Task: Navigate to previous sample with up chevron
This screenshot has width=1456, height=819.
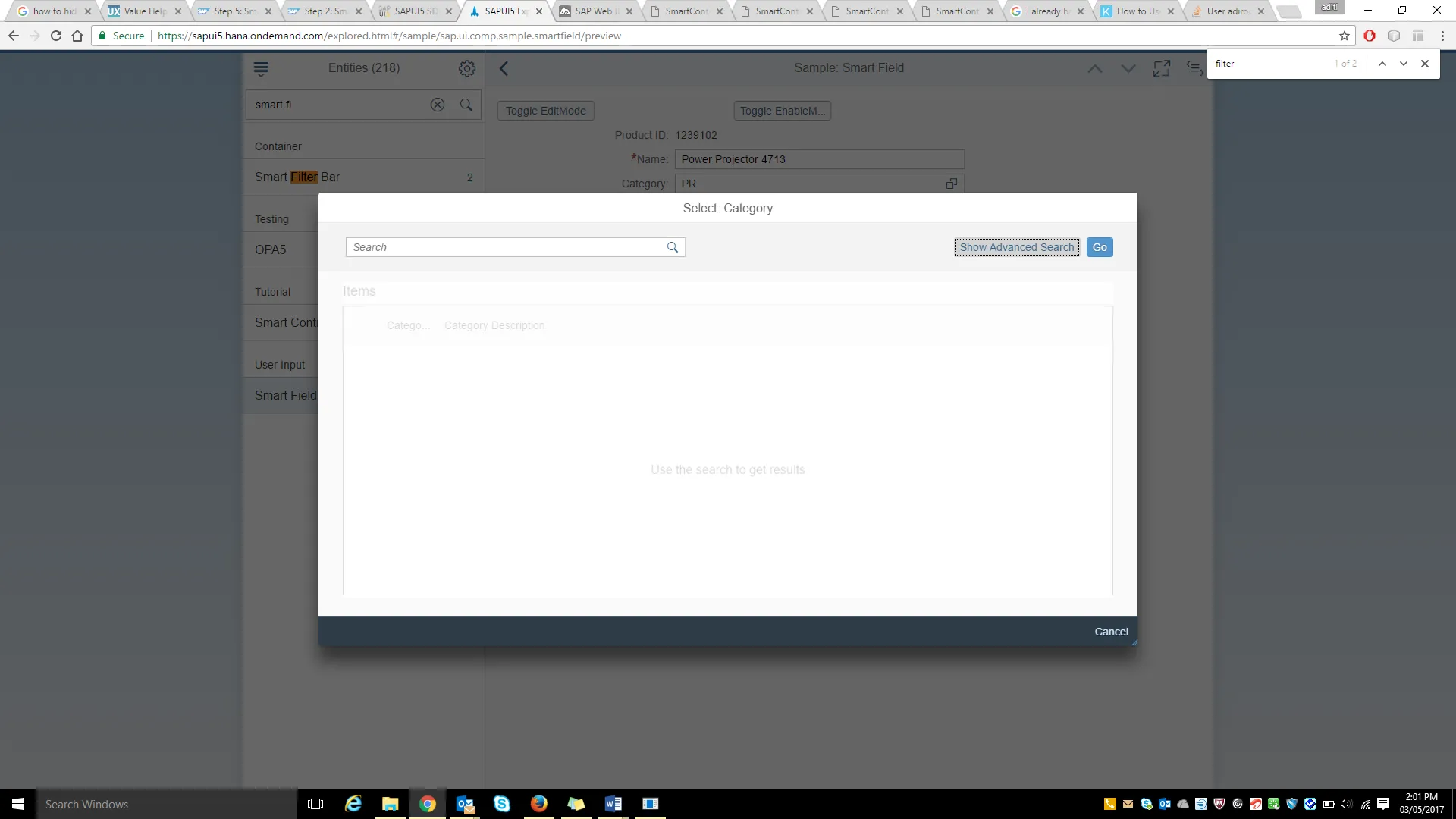Action: click(x=1095, y=68)
